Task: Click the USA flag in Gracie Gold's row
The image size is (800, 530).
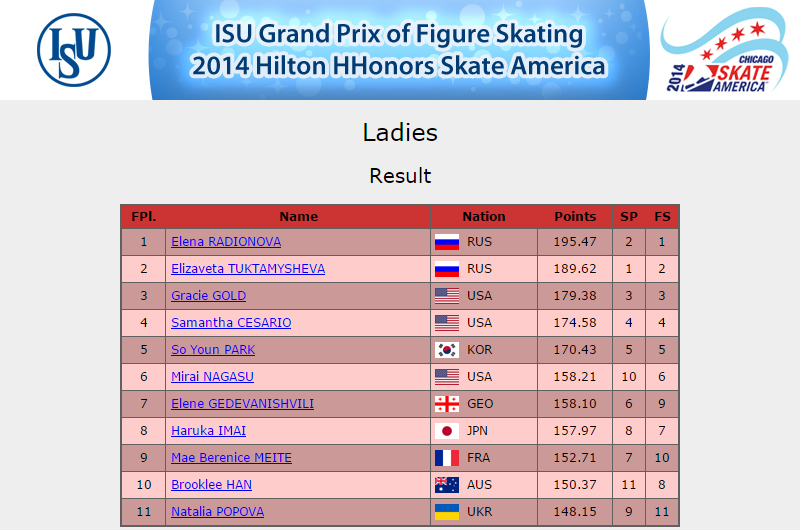Action: [446, 296]
